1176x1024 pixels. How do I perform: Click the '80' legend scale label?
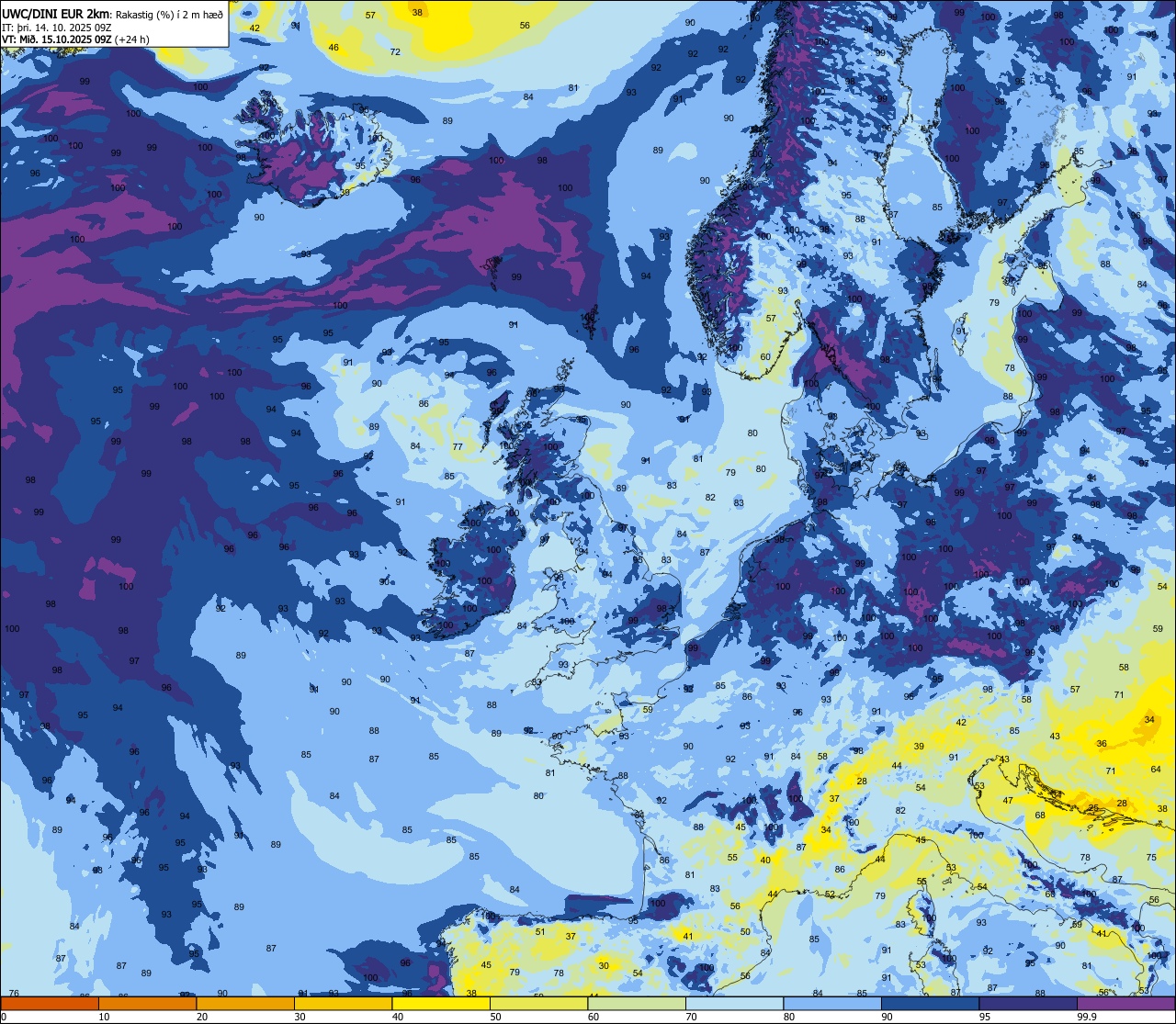(x=789, y=1017)
